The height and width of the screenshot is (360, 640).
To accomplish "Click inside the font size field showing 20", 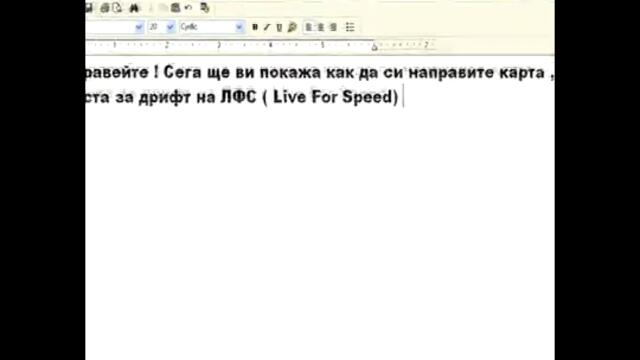I will coord(157,27).
